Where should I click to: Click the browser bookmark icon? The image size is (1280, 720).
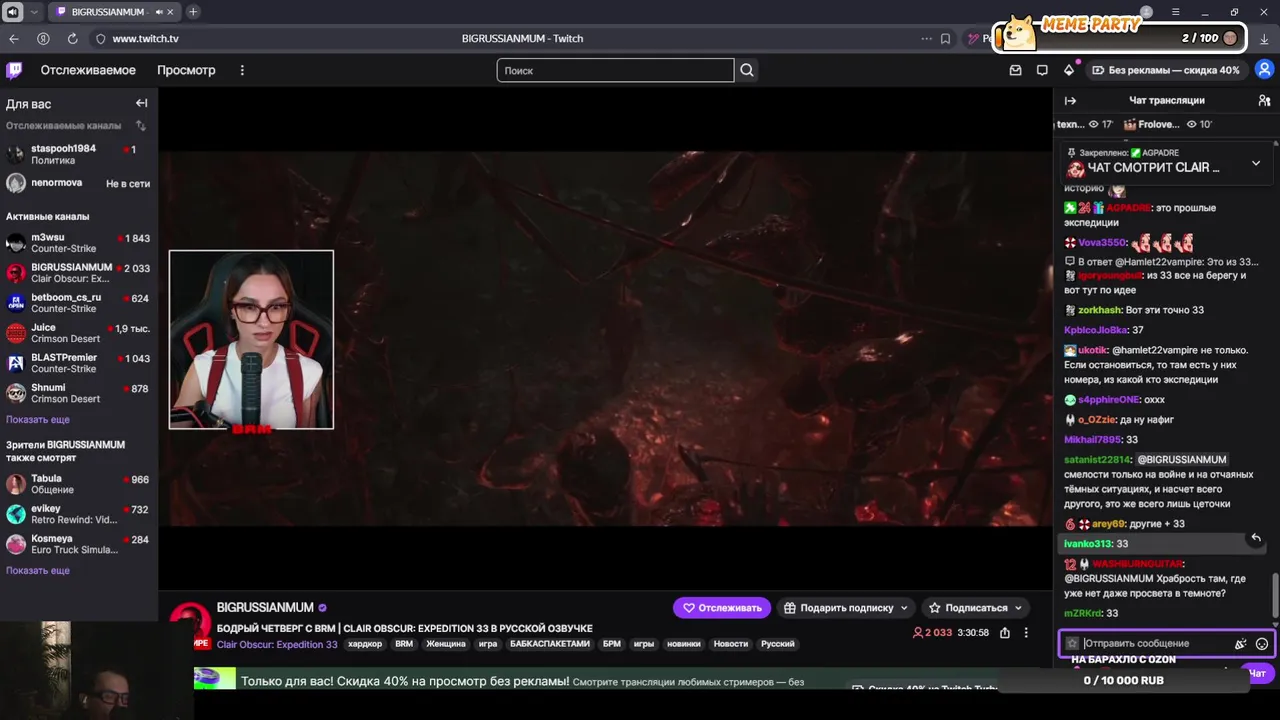pyautogui.click(x=945, y=38)
